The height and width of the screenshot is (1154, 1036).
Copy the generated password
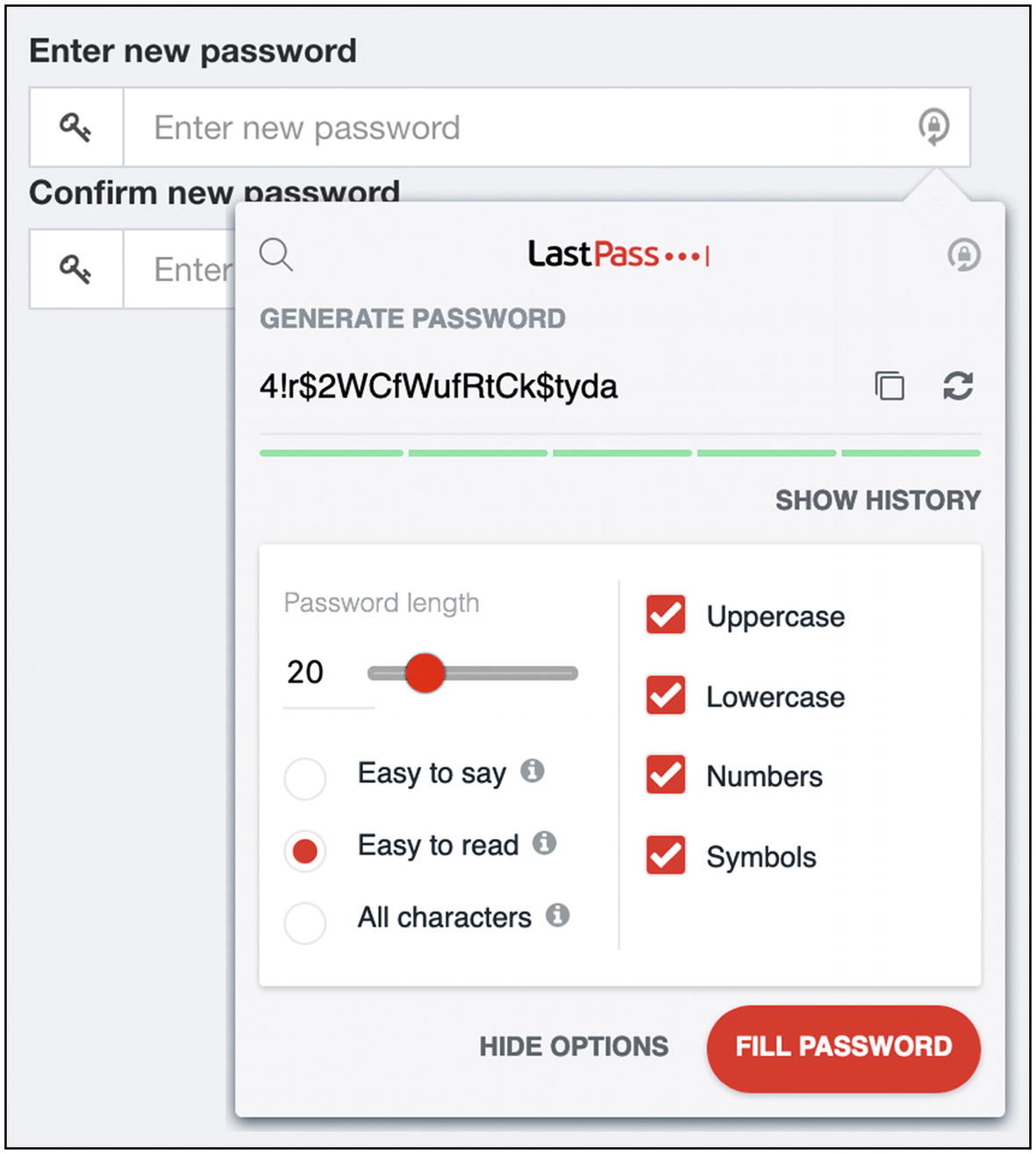890,386
